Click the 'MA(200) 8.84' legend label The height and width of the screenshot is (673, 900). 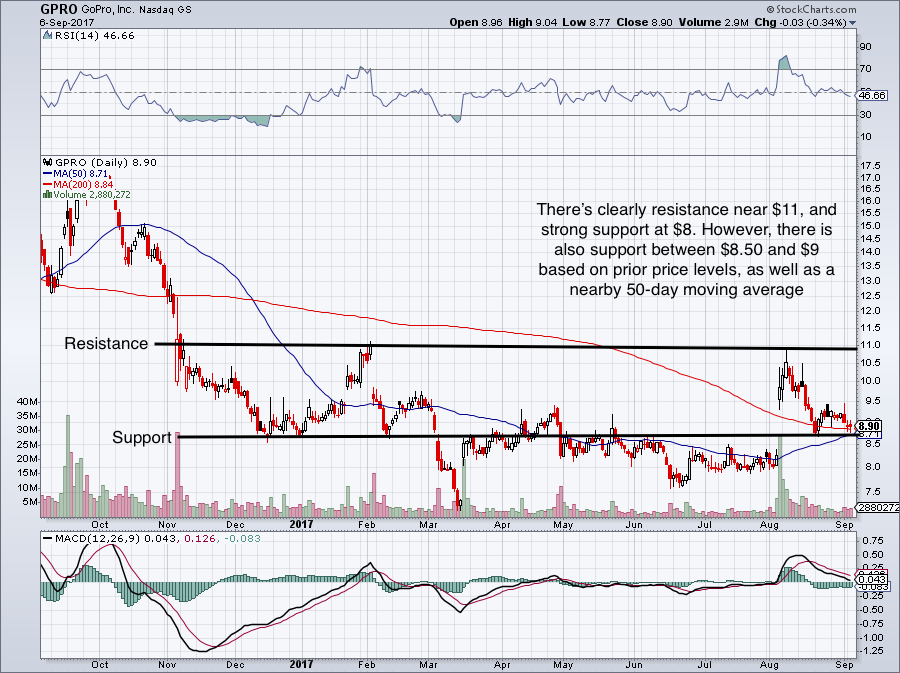83,185
